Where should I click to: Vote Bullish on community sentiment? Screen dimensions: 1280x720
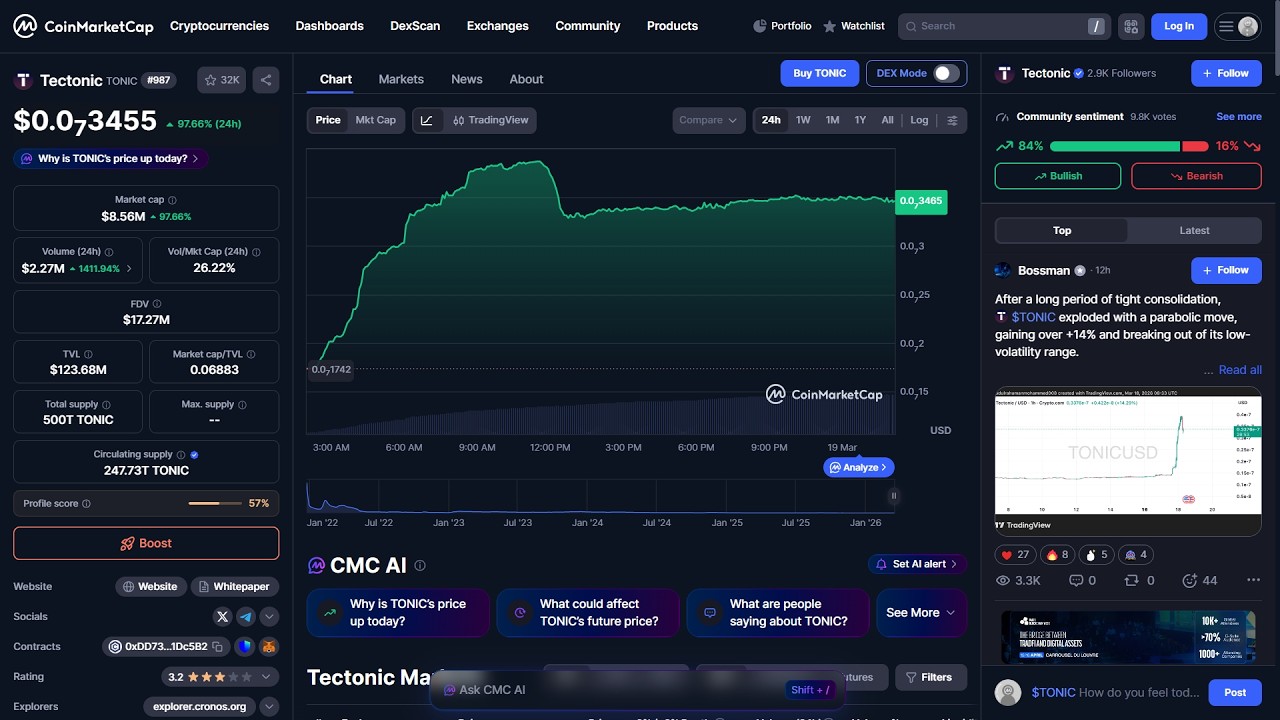point(1058,176)
